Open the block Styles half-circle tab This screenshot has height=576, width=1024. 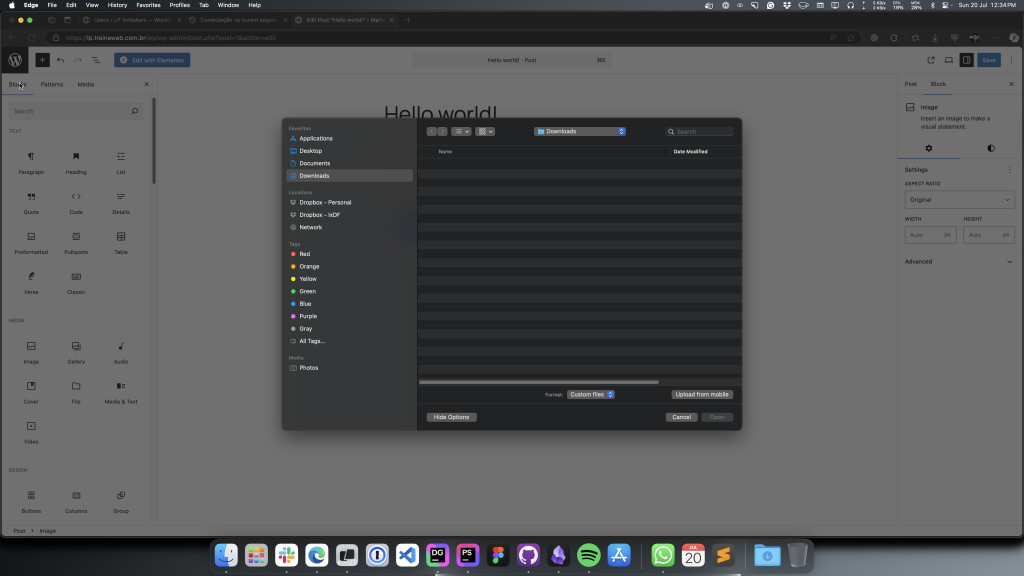coord(991,148)
